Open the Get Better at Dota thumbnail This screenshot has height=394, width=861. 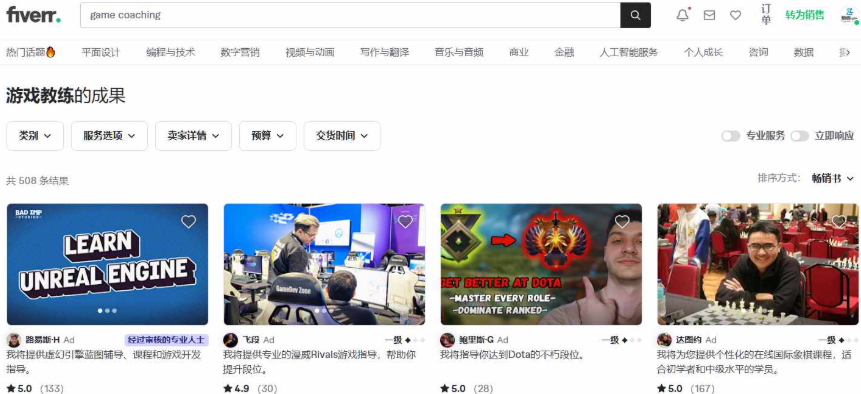point(541,264)
